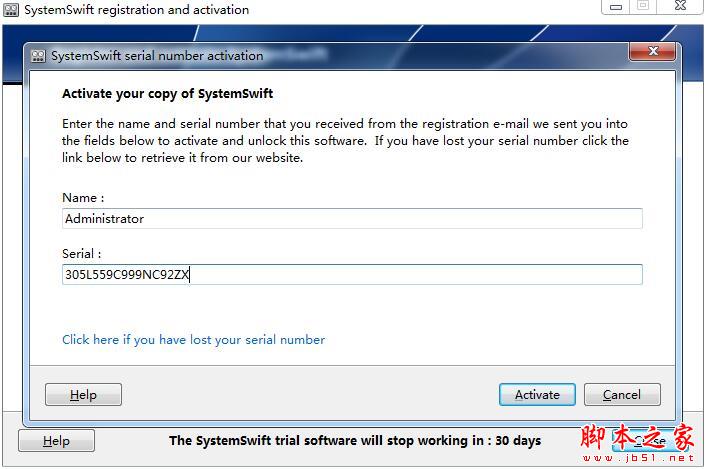This screenshot has height=469, width=706.
Task: Click the 'Name :' field label
Action: tap(83, 198)
